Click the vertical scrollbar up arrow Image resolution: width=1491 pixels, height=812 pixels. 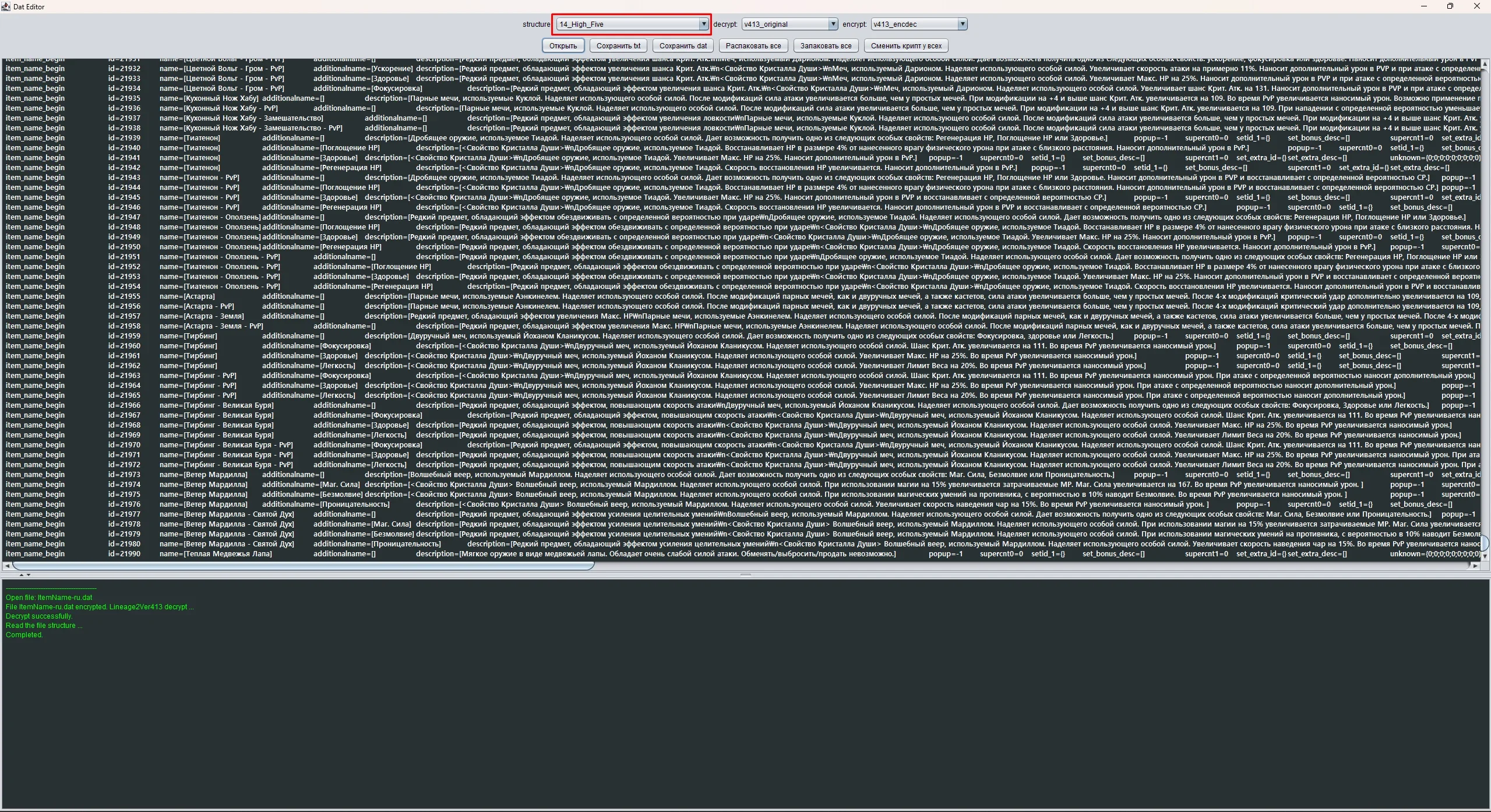click(x=1485, y=63)
